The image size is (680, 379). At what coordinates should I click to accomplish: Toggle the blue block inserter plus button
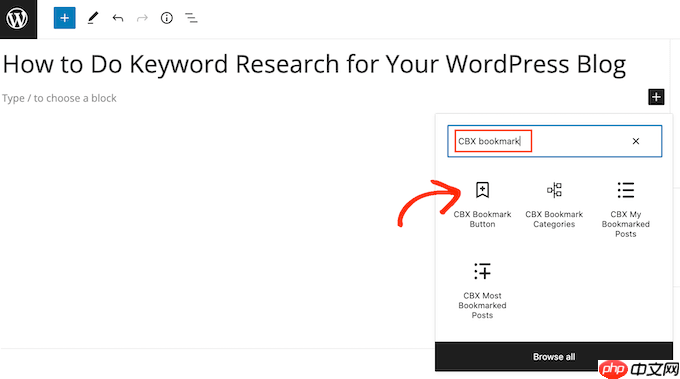coord(65,18)
